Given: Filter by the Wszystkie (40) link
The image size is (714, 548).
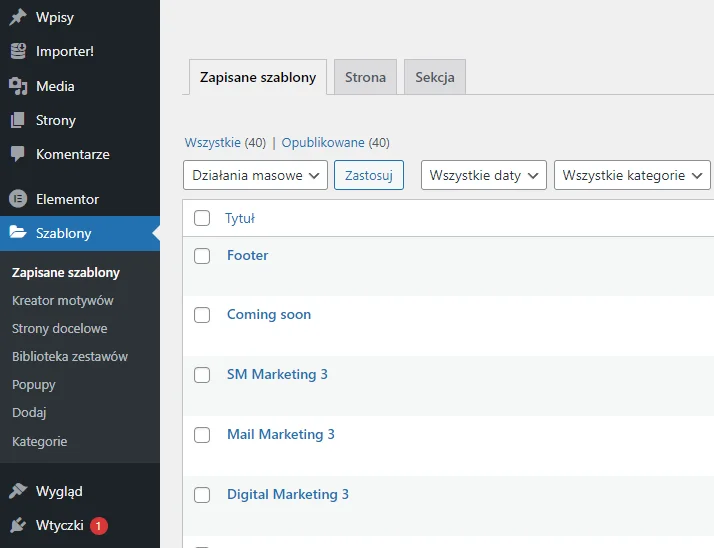Looking at the screenshot, I should 225,143.
